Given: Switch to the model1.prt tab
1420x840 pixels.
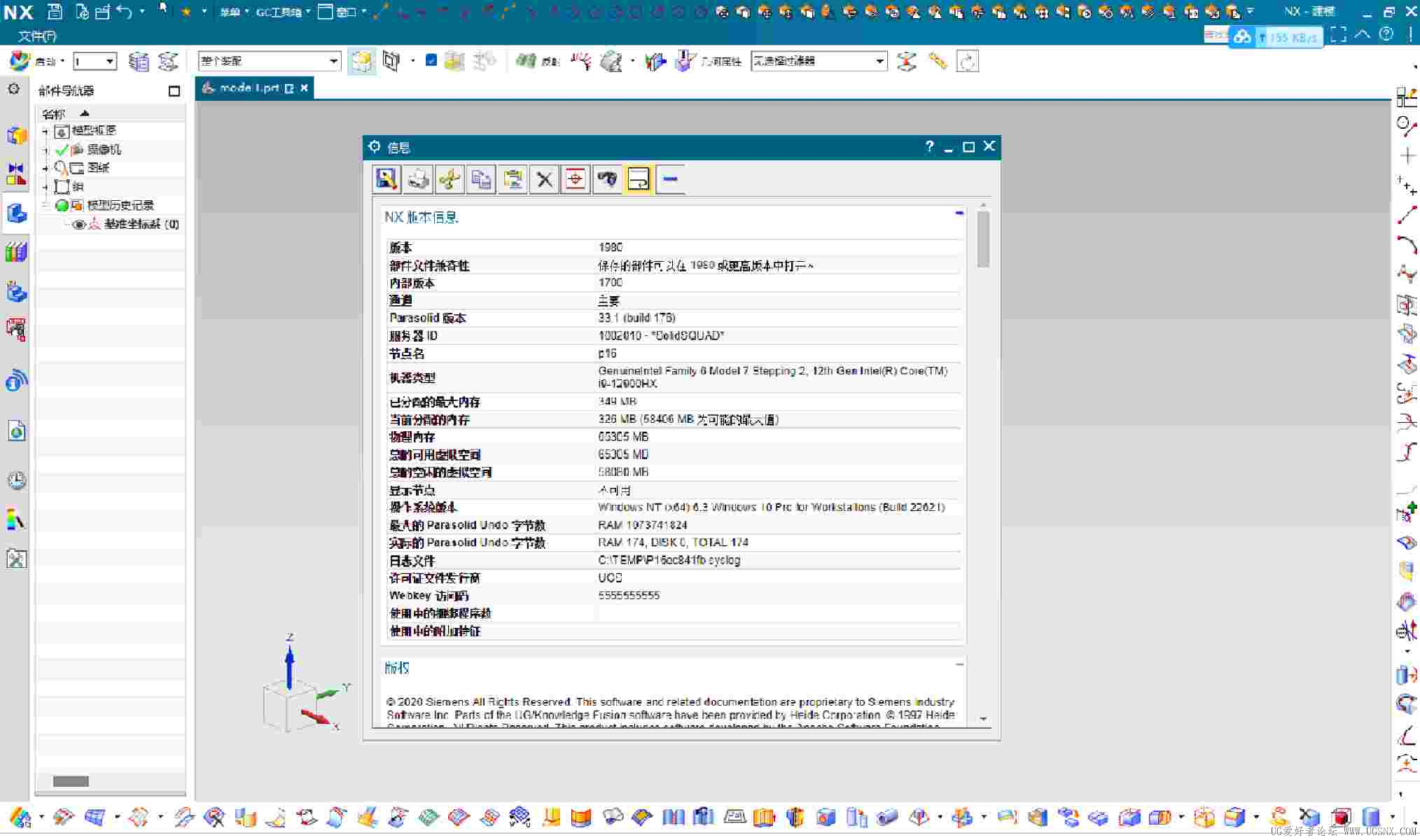Looking at the screenshot, I should (249, 88).
